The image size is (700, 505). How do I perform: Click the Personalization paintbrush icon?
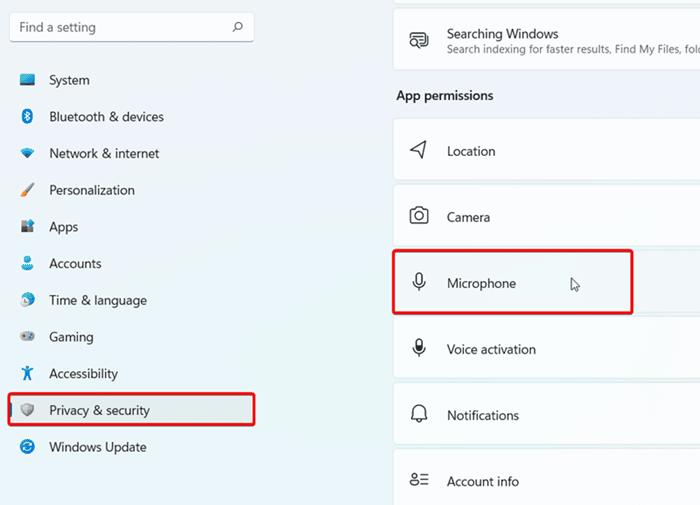[x=28, y=190]
